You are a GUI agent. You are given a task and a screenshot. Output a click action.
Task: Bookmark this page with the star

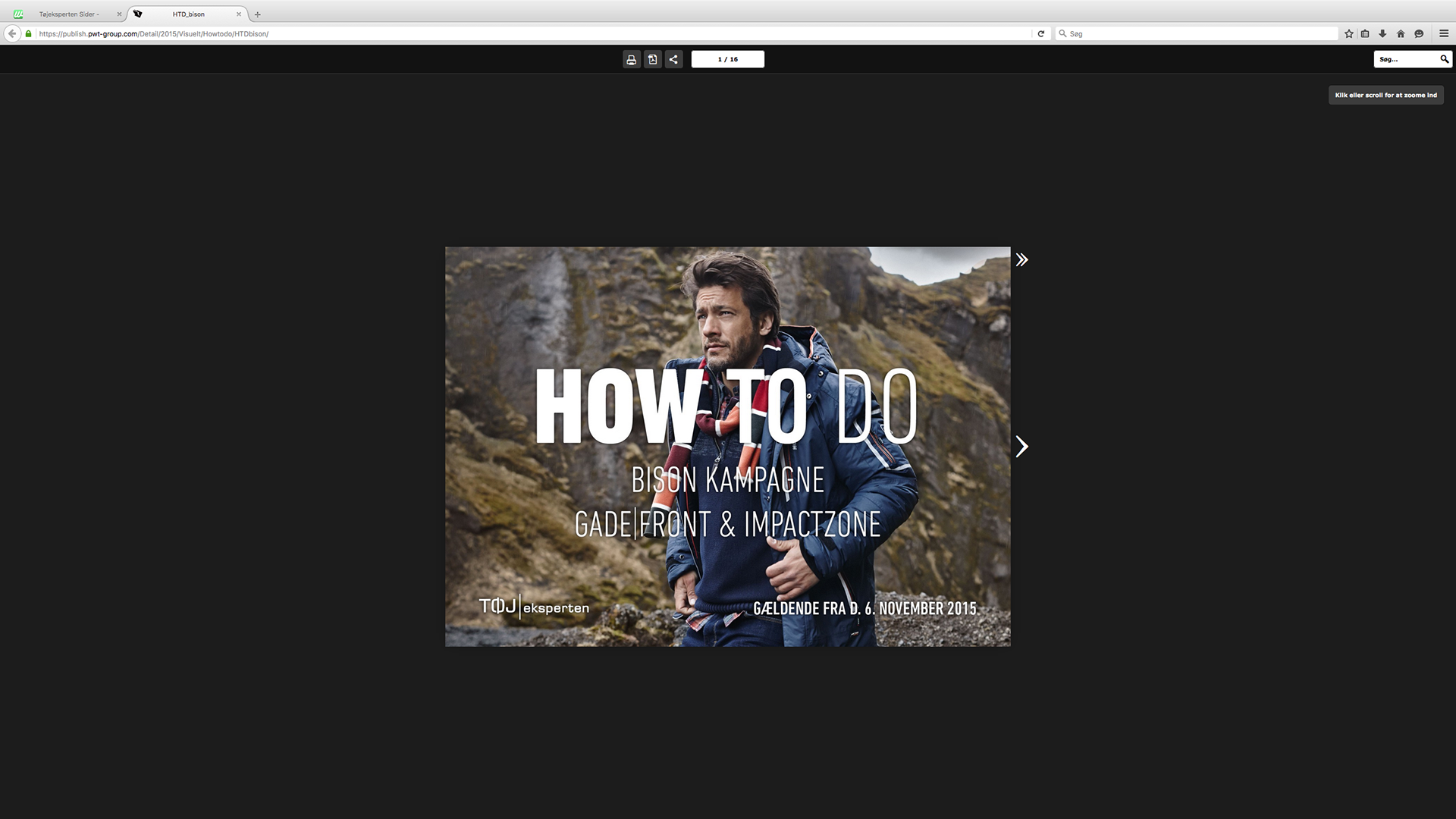click(x=1348, y=33)
